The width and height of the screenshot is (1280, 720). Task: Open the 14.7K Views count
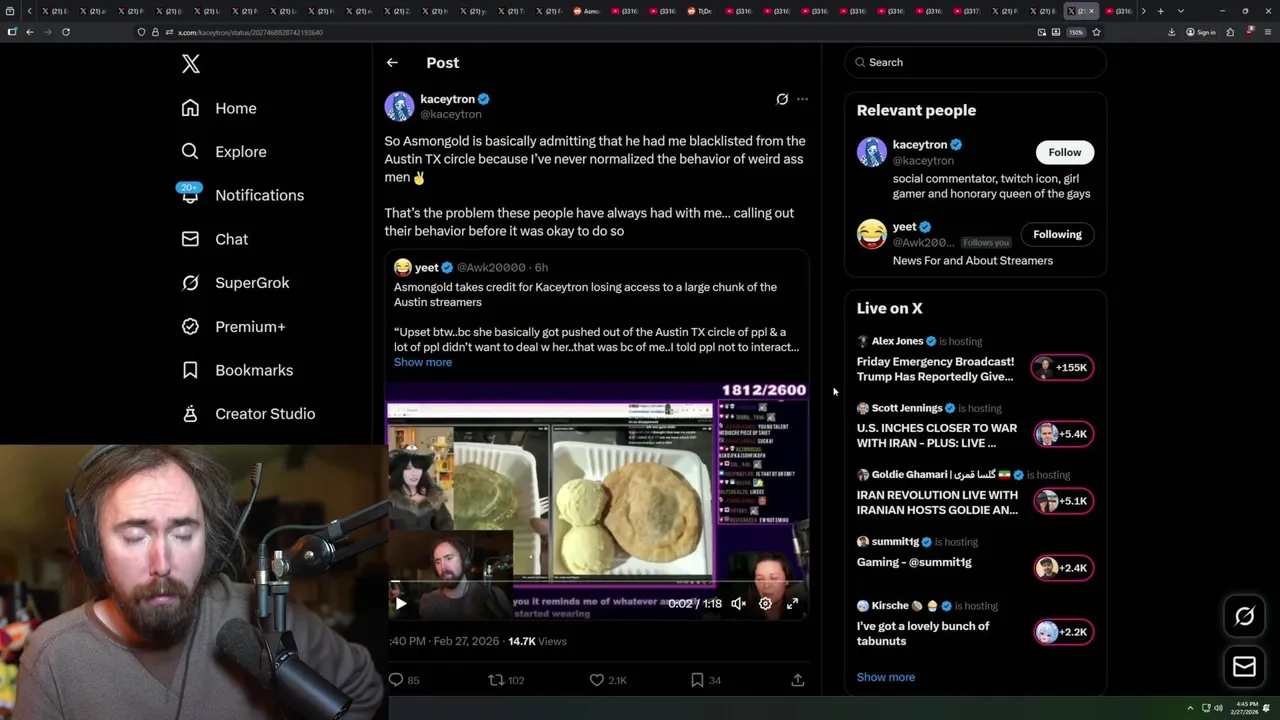[537, 641]
